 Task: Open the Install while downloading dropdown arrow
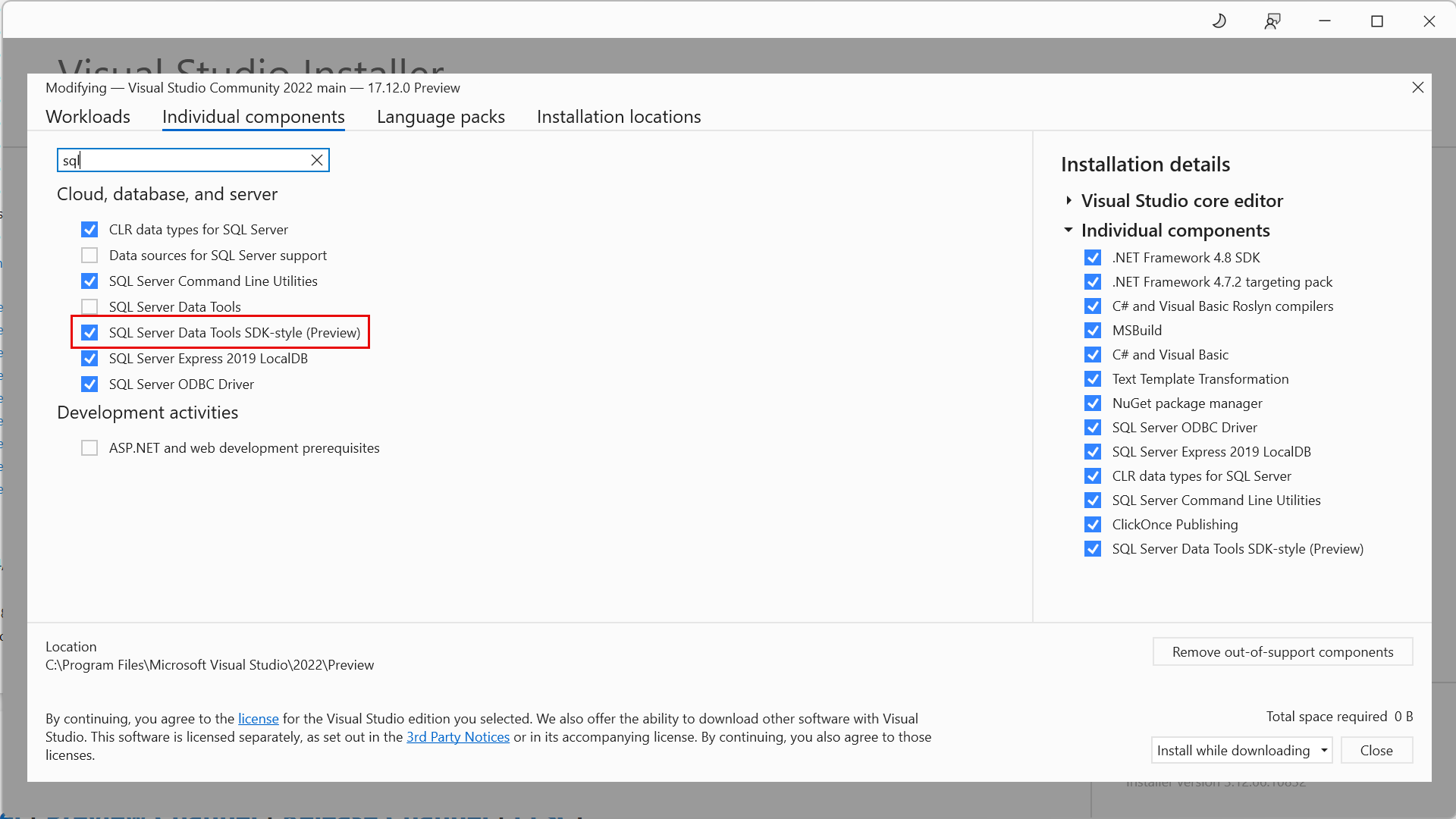(x=1324, y=751)
